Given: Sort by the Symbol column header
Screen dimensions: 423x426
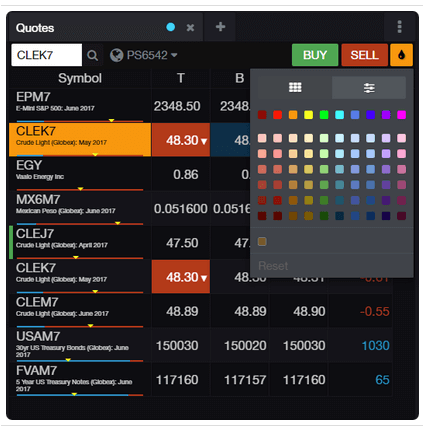Looking at the screenshot, I should click(80, 78).
